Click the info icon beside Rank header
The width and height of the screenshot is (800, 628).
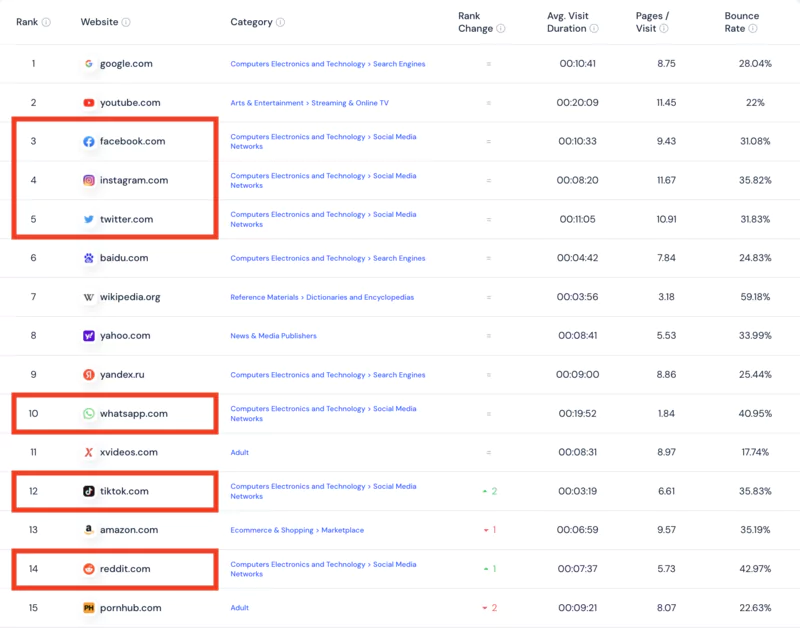[46, 22]
